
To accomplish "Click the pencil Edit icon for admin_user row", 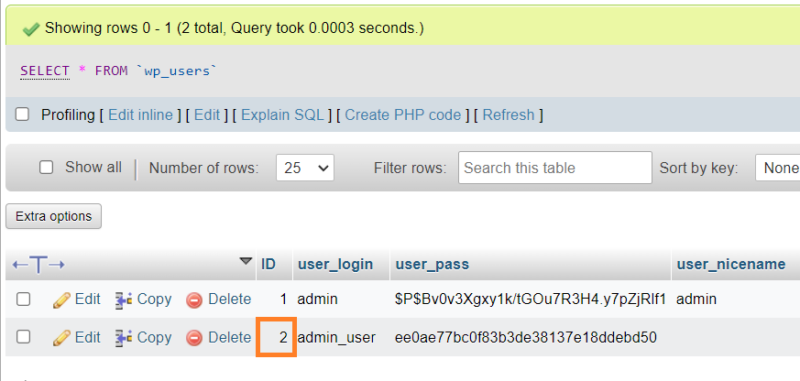I will (x=61, y=338).
